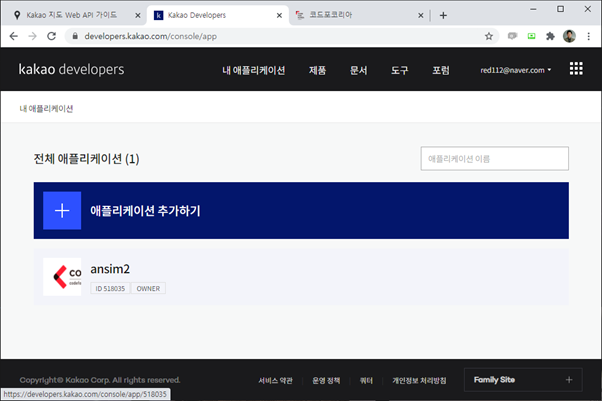The image size is (602, 401).
Task: Click the browser forward arrow
Action: [33, 36]
